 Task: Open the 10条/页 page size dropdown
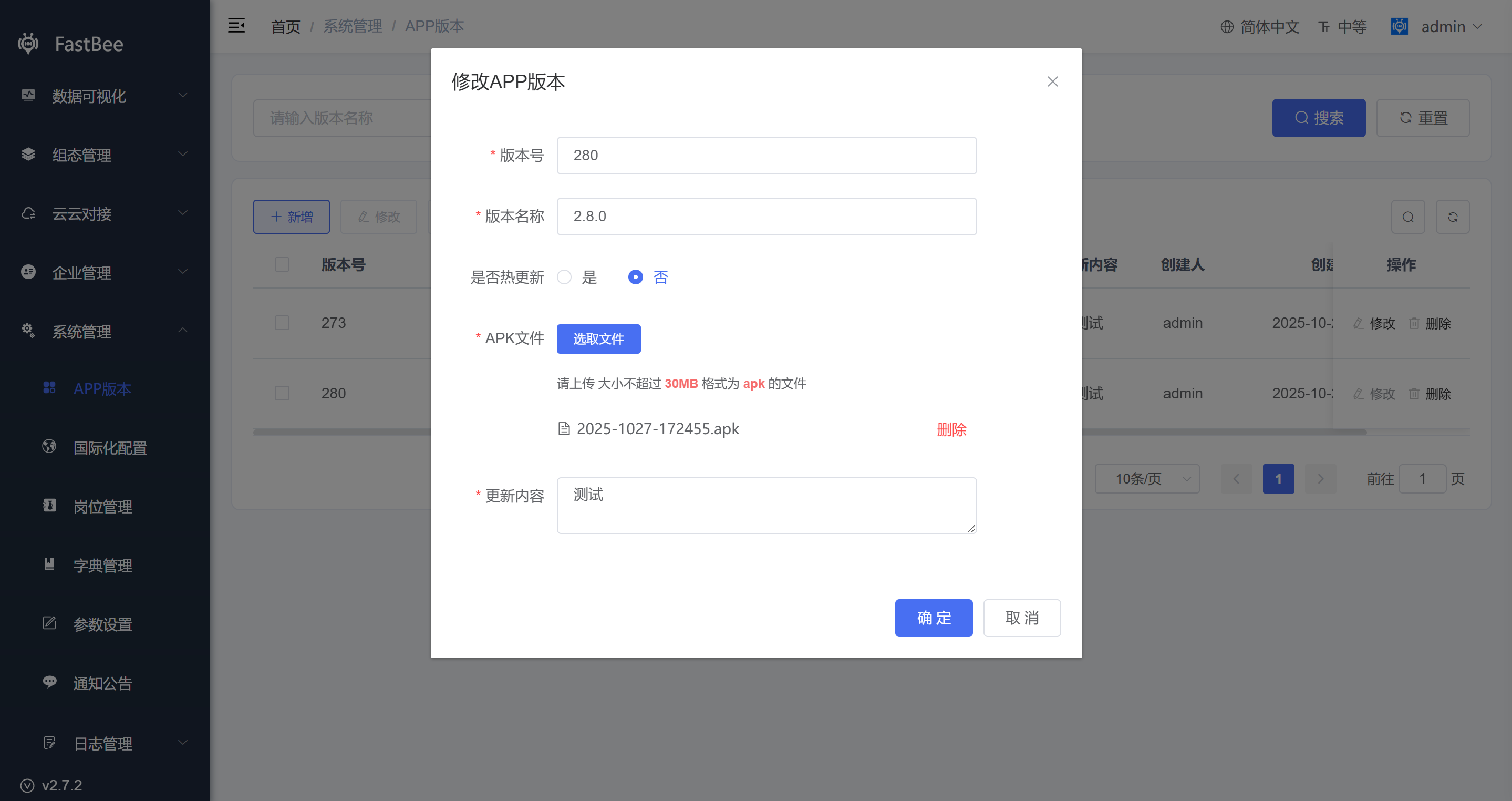click(x=1146, y=479)
